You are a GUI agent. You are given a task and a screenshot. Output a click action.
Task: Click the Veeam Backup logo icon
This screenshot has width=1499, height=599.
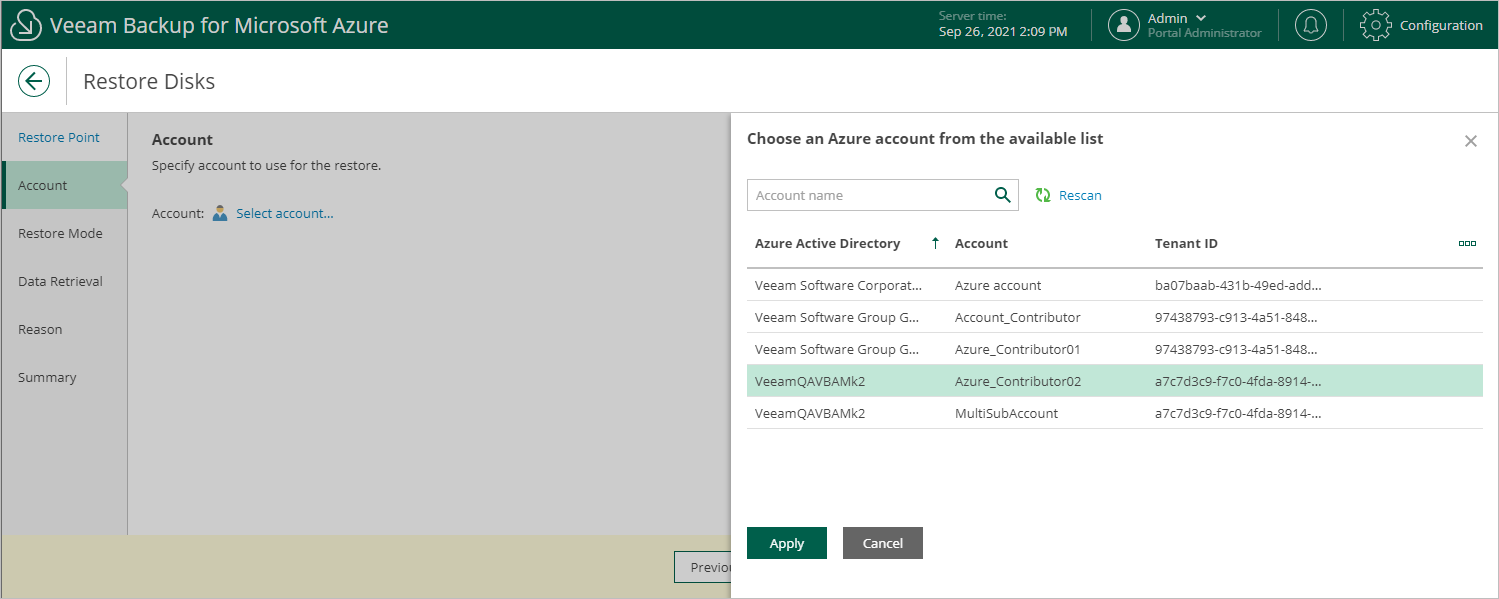point(26,25)
